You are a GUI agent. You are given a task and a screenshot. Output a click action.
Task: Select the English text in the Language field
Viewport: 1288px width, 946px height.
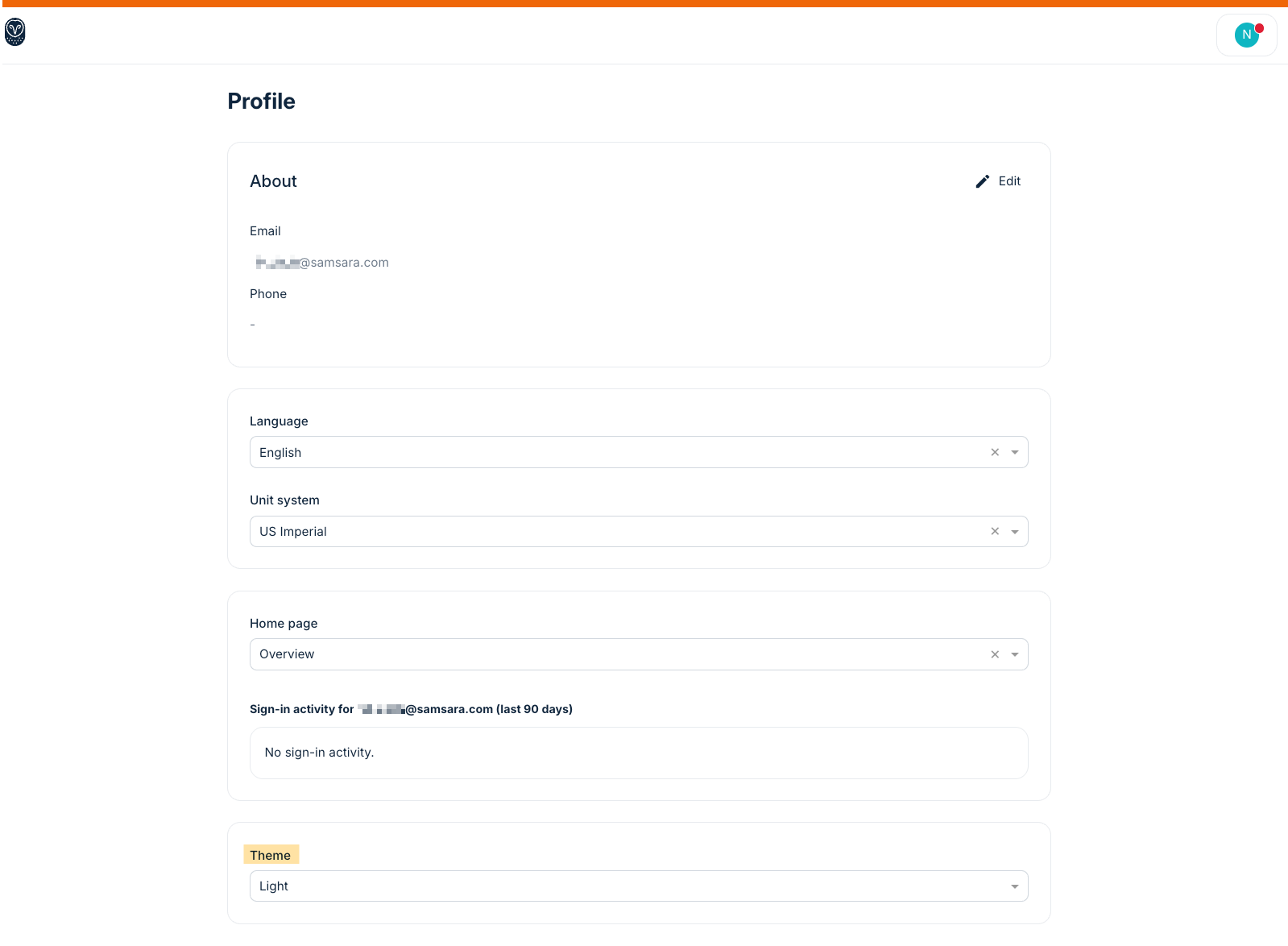click(x=280, y=452)
